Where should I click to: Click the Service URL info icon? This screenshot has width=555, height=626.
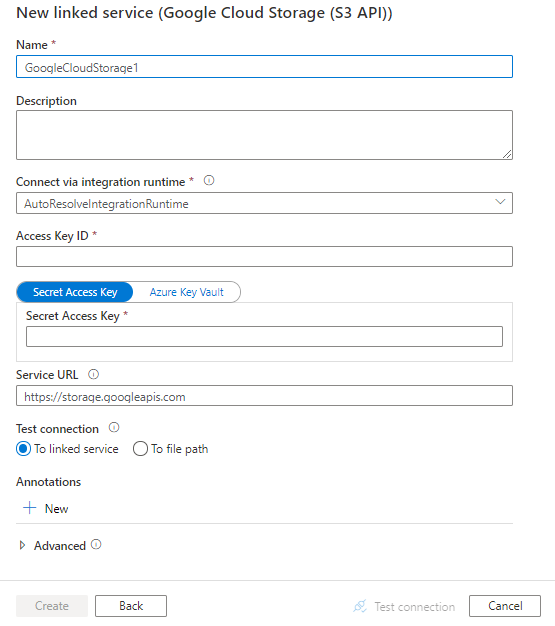(93, 374)
